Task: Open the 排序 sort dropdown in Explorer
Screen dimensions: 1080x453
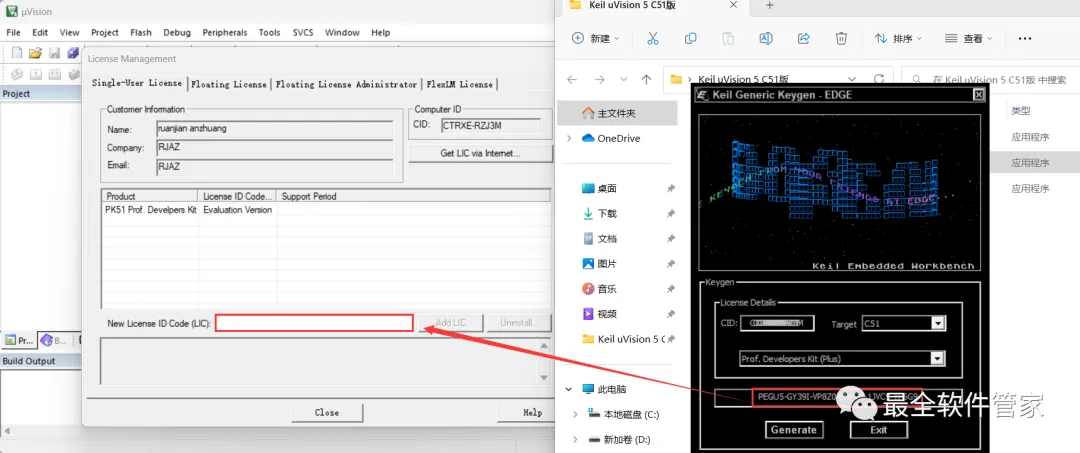Action: pos(898,39)
